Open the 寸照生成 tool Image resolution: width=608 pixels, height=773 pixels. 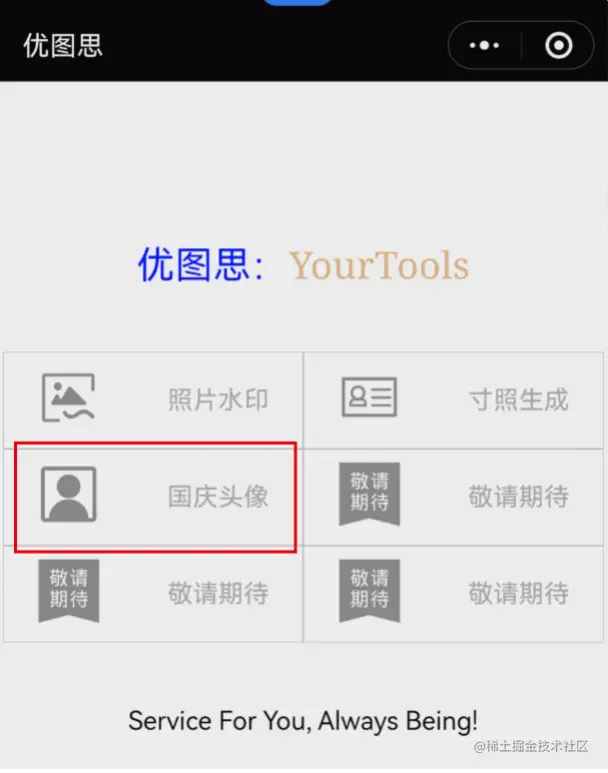pos(518,399)
